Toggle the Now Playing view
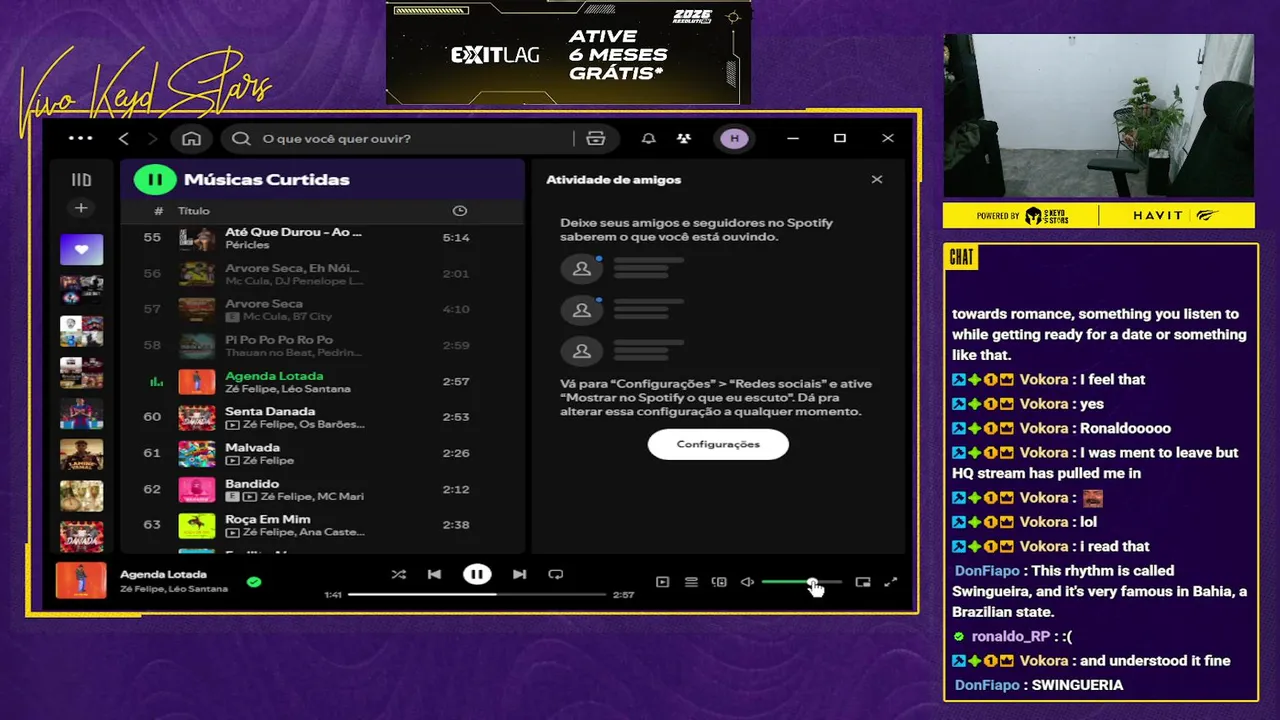Screen dimensions: 1280x720 pyautogui.click(x=662, y=582)
